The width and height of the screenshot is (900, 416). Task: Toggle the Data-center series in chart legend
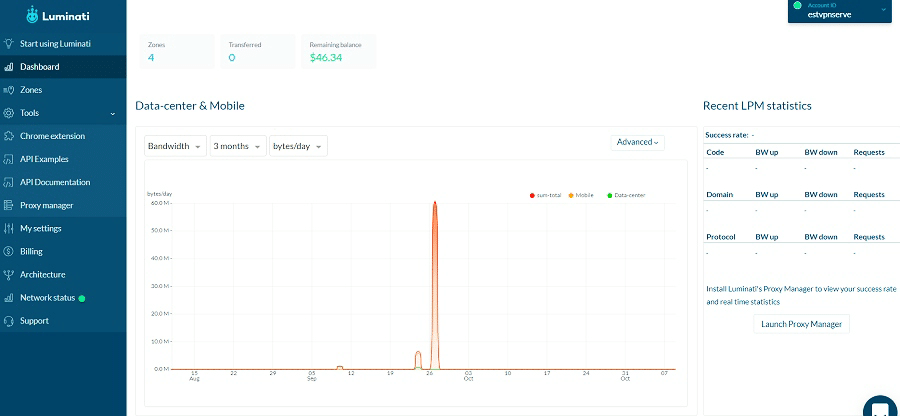point(626,196)
